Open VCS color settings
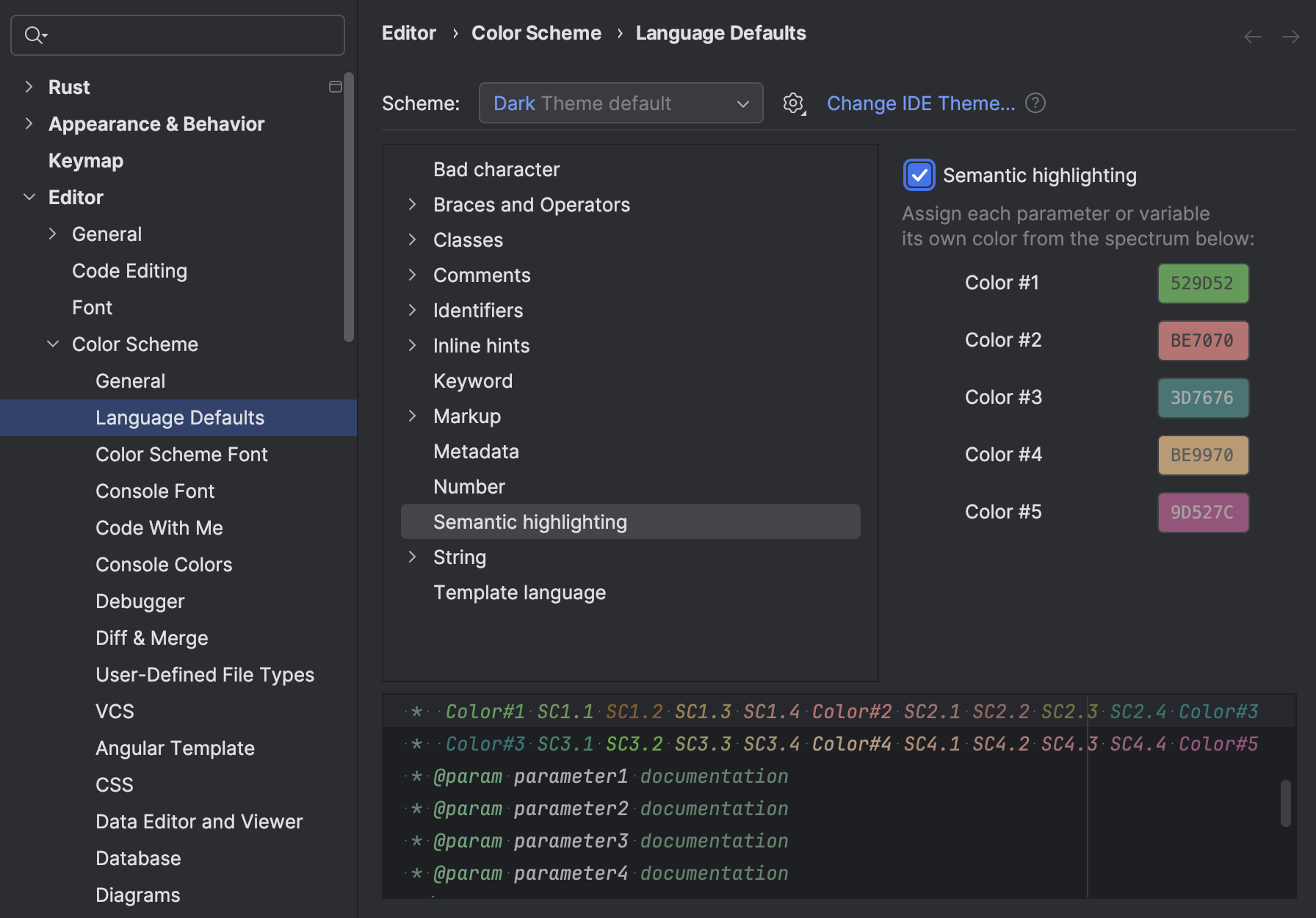The height and width of the screenshot is (918, 1316). 115,712
